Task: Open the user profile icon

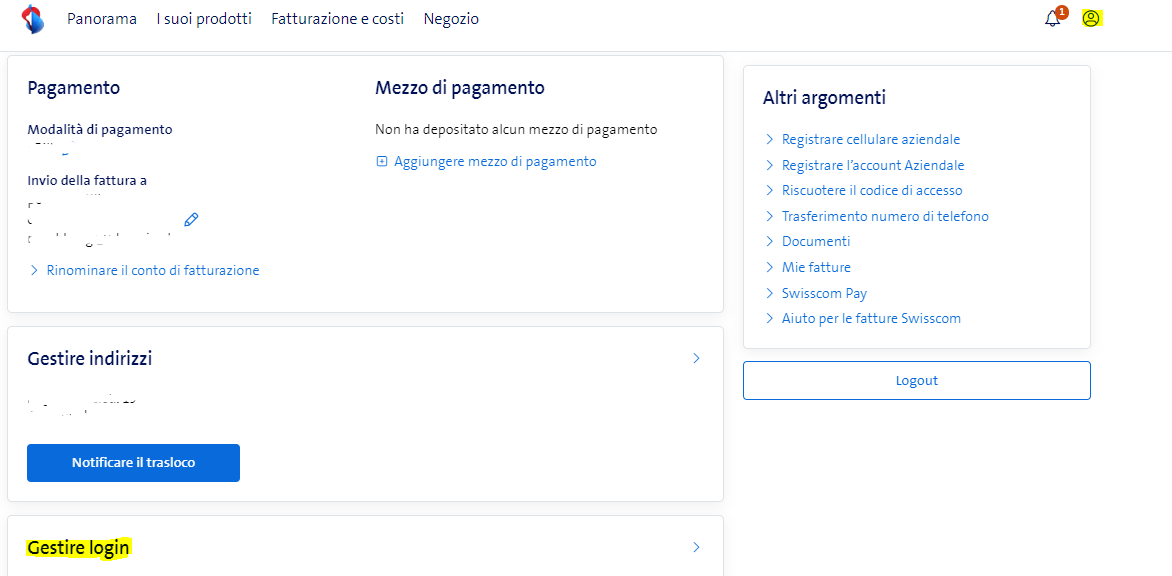Action: click(1091, 19)
